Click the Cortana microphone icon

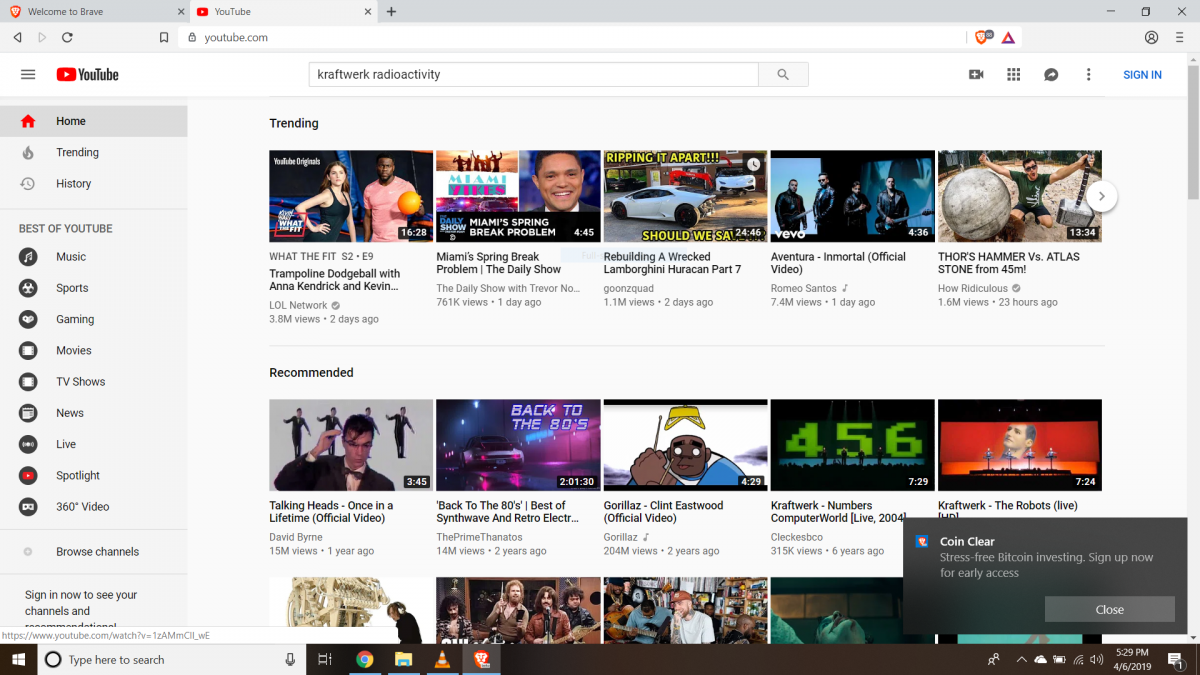[x=290, y=659]
